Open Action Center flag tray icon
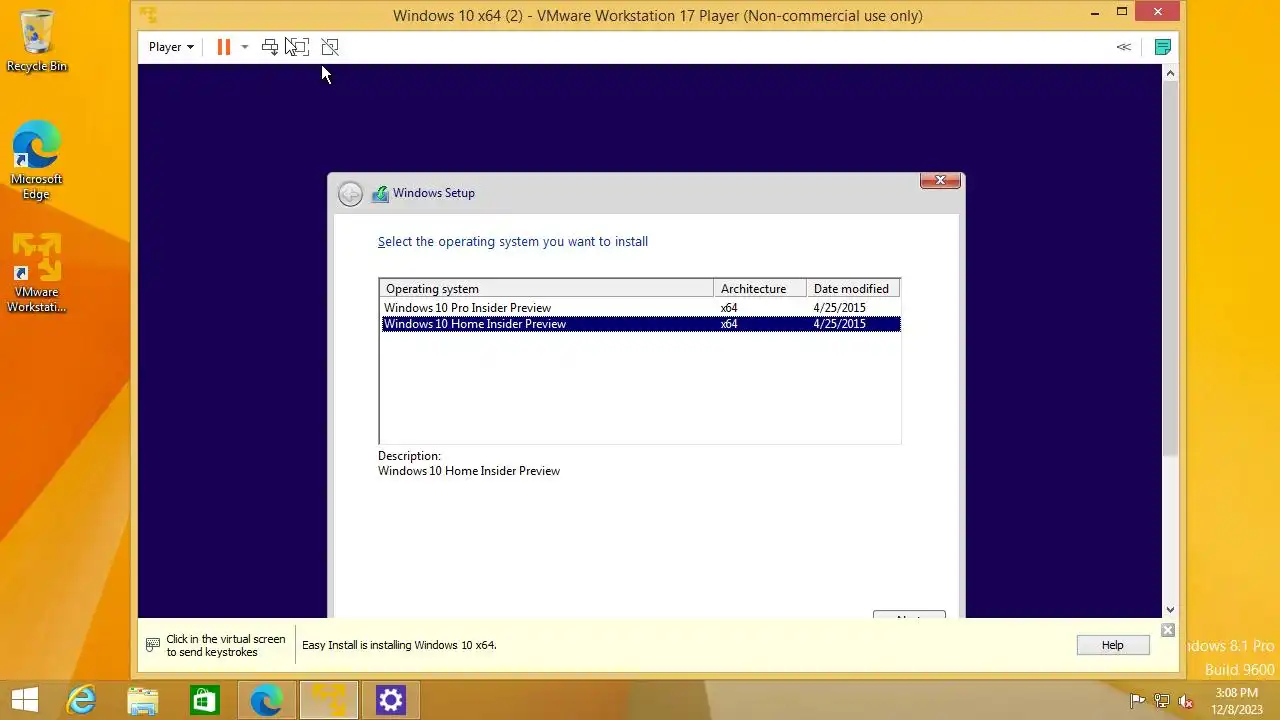This screenshot has width=1280, height=720. coord(1137,701)
